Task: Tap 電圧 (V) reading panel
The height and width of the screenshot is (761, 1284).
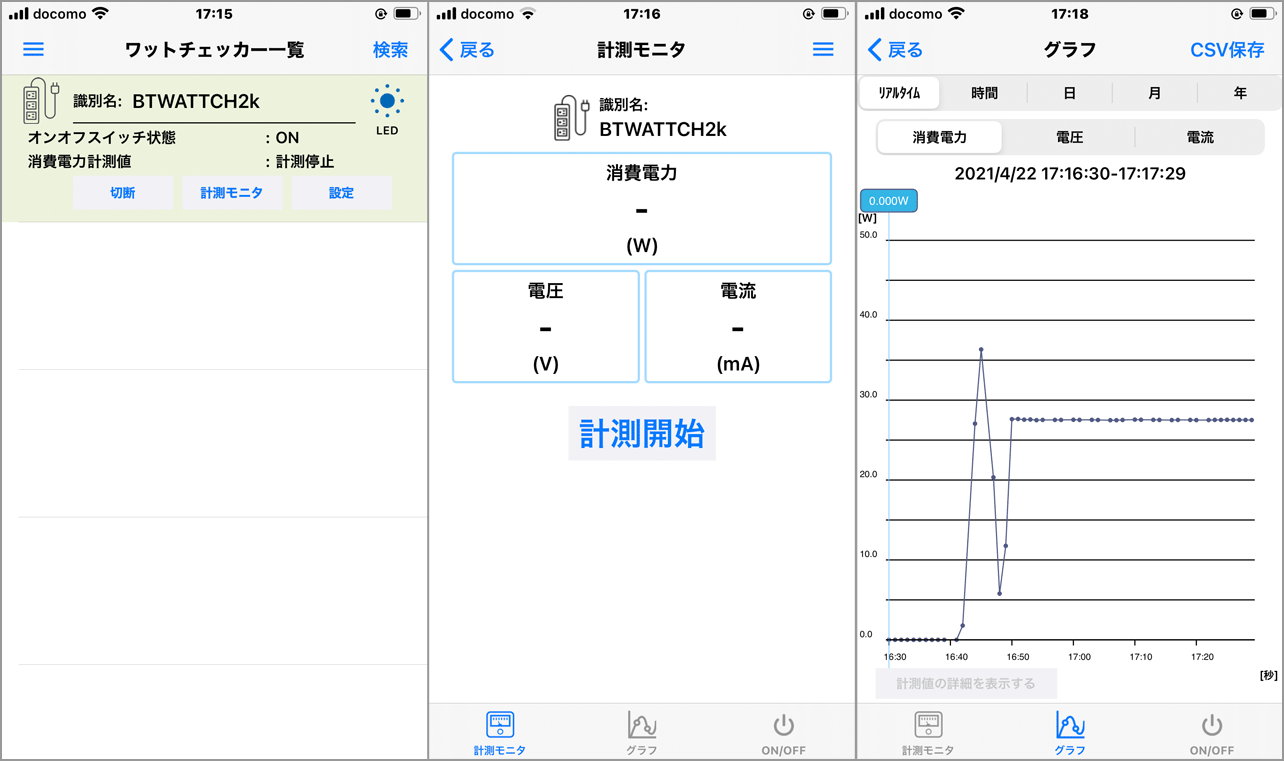Action: [546, 326]
